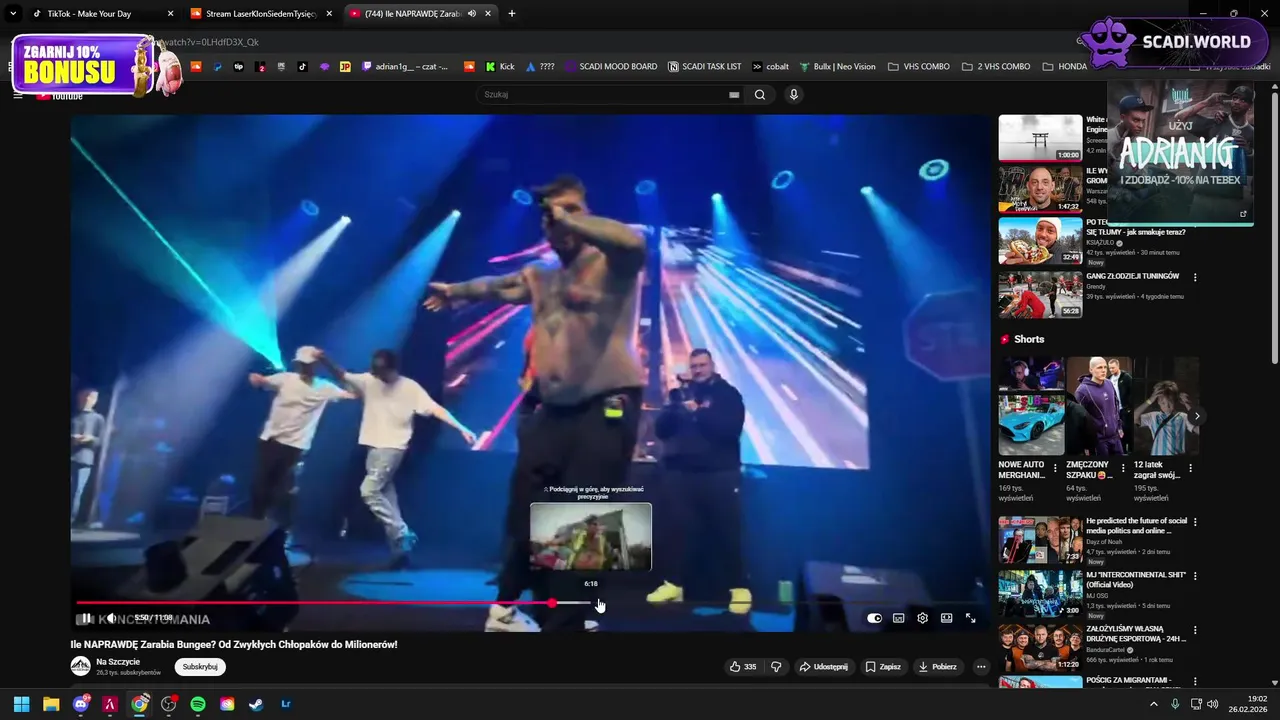Close the Stream LaserKlon browser tab
This screenshot has width=1280, height=720.
pos(329,14)
